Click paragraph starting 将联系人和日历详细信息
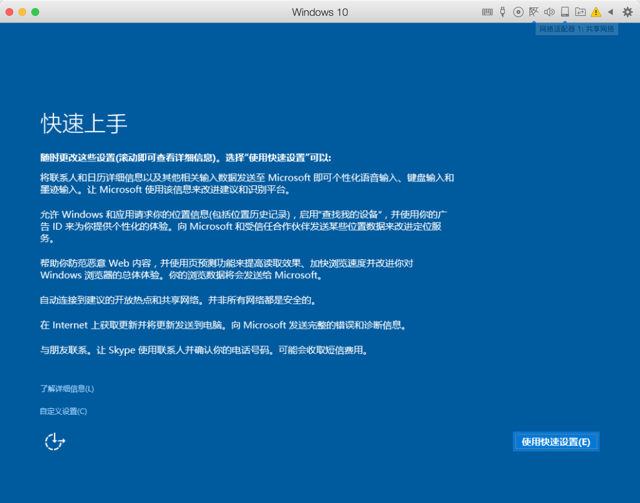This screenshot has height=503, width=640. [247, 184]
